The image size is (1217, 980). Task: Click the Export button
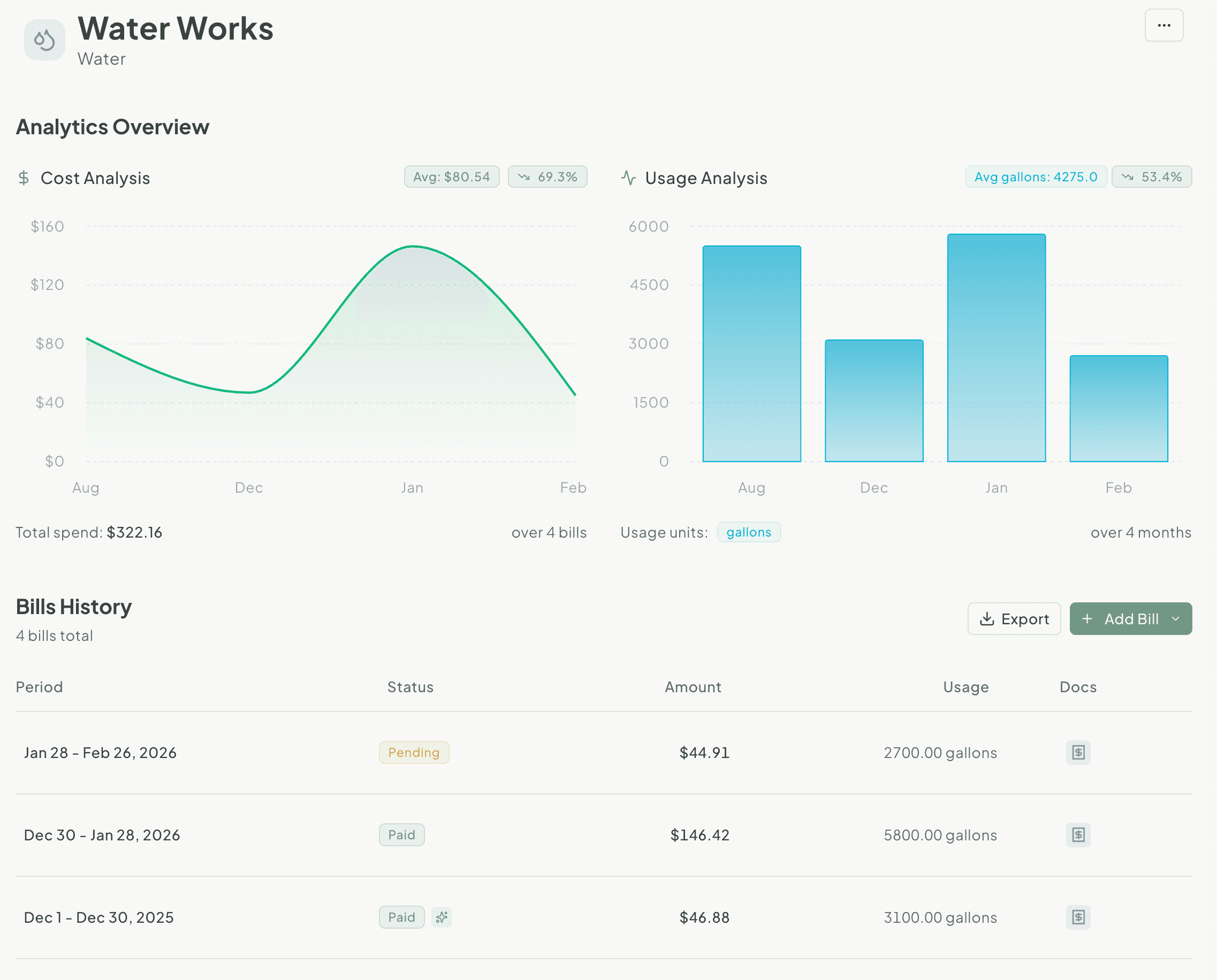click(1014, 618)
